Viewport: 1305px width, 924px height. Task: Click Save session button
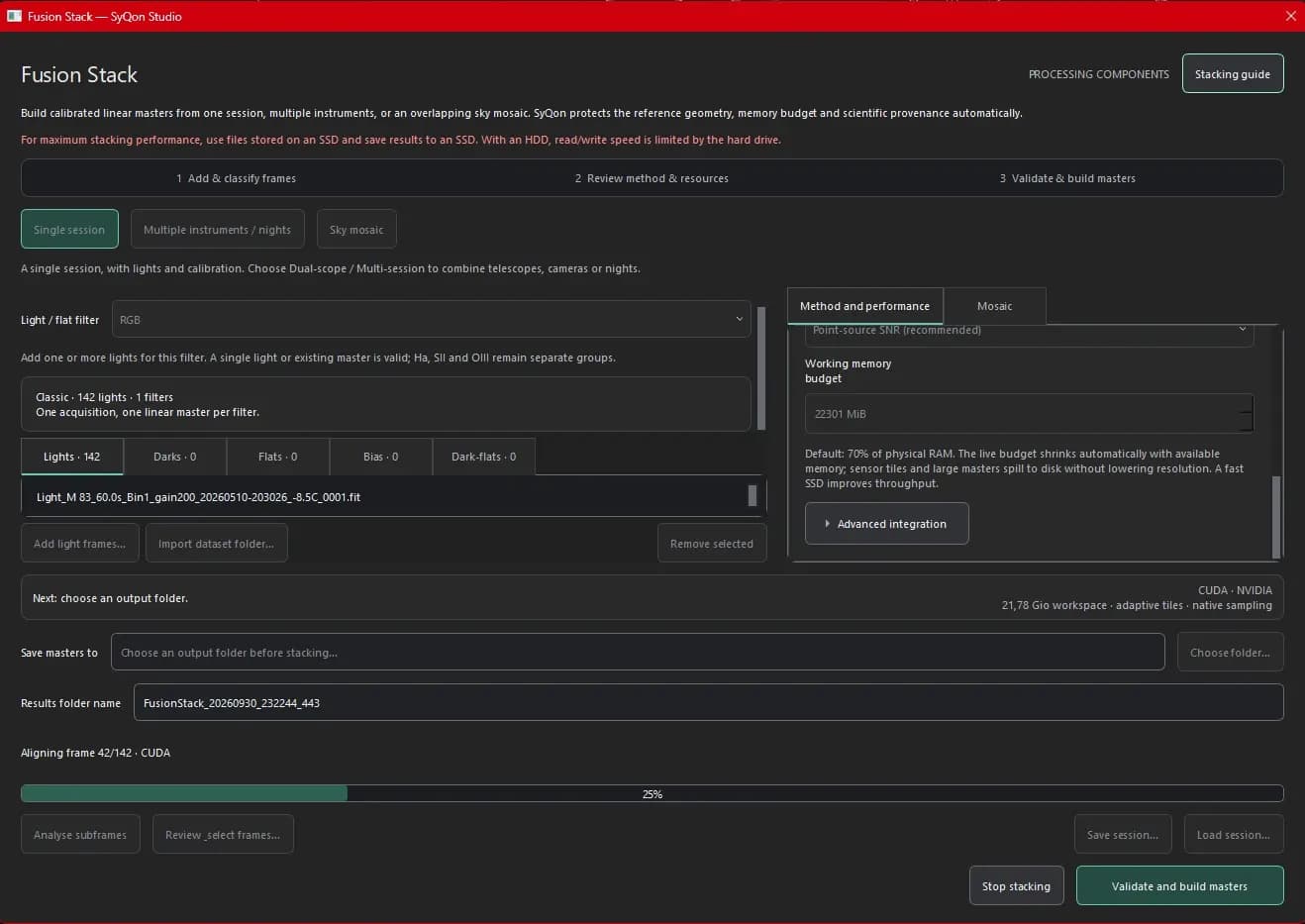[x=1123, y=835]
